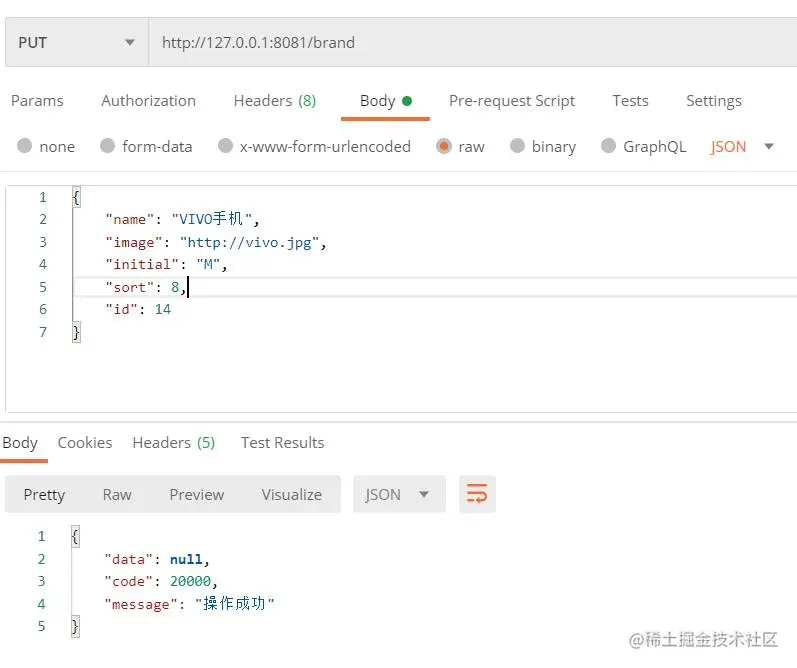Switch response view to Preview
The width and height of the screenshot is (797, 668).
[197, 495]
